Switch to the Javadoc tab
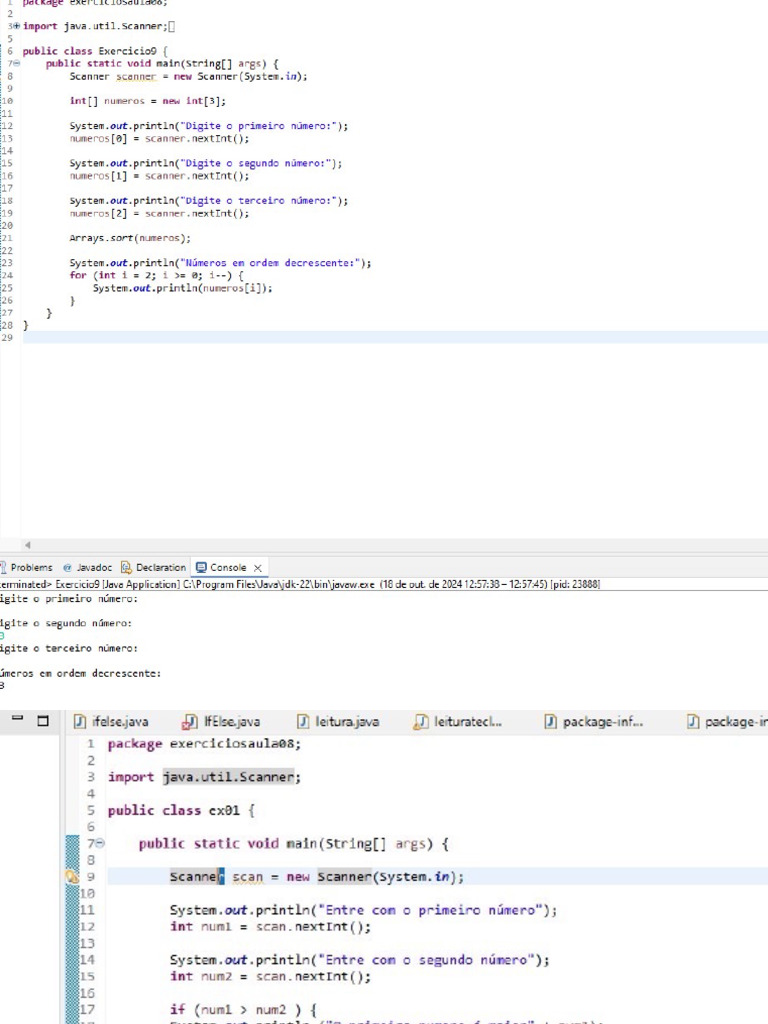Viewport: 768px width, 1024px height. point(93,568)
